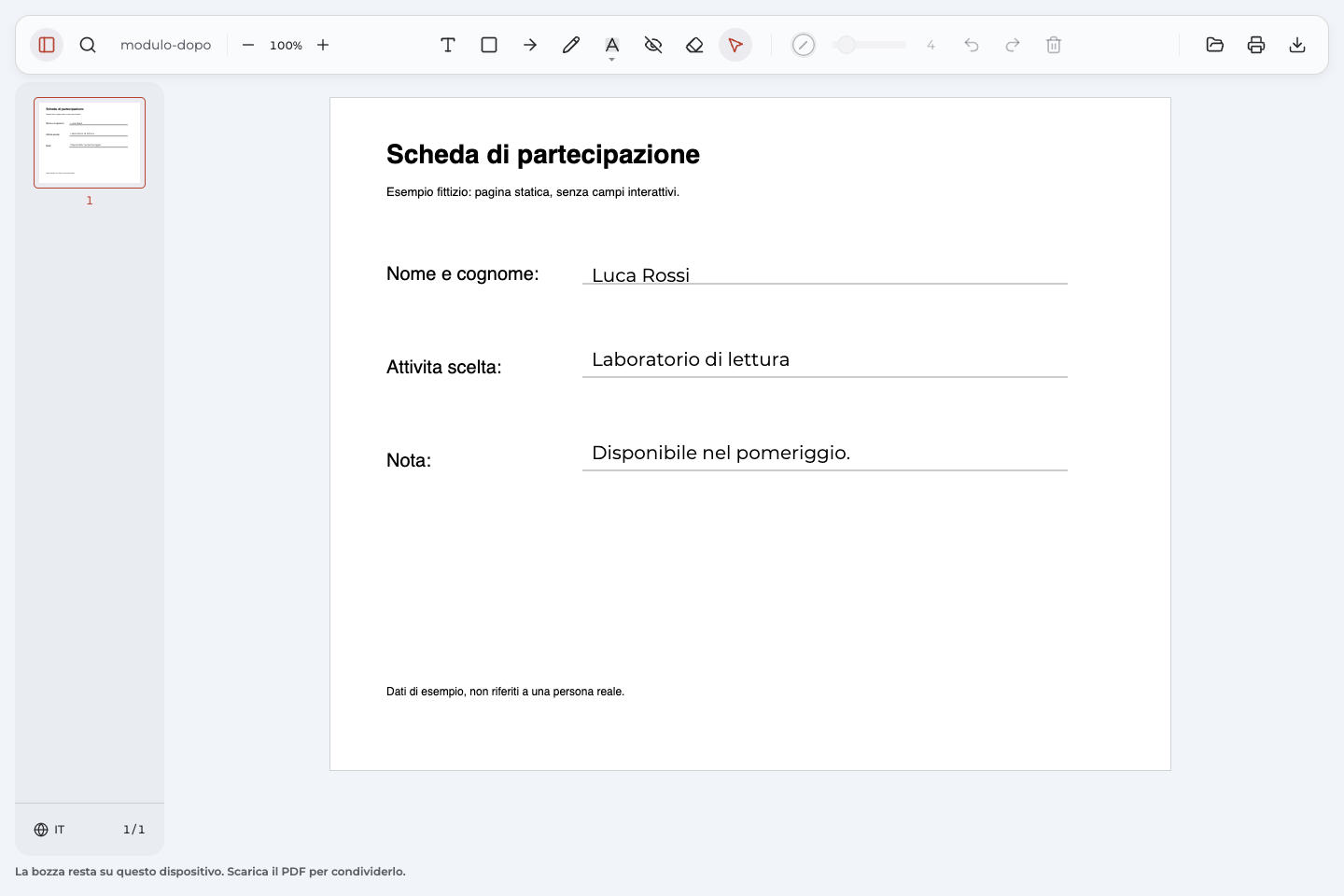Image resolution: width=1344 pixels, height=896 pixels.
Task: Select the Rectangle shape tool
Action: point(489,45)
